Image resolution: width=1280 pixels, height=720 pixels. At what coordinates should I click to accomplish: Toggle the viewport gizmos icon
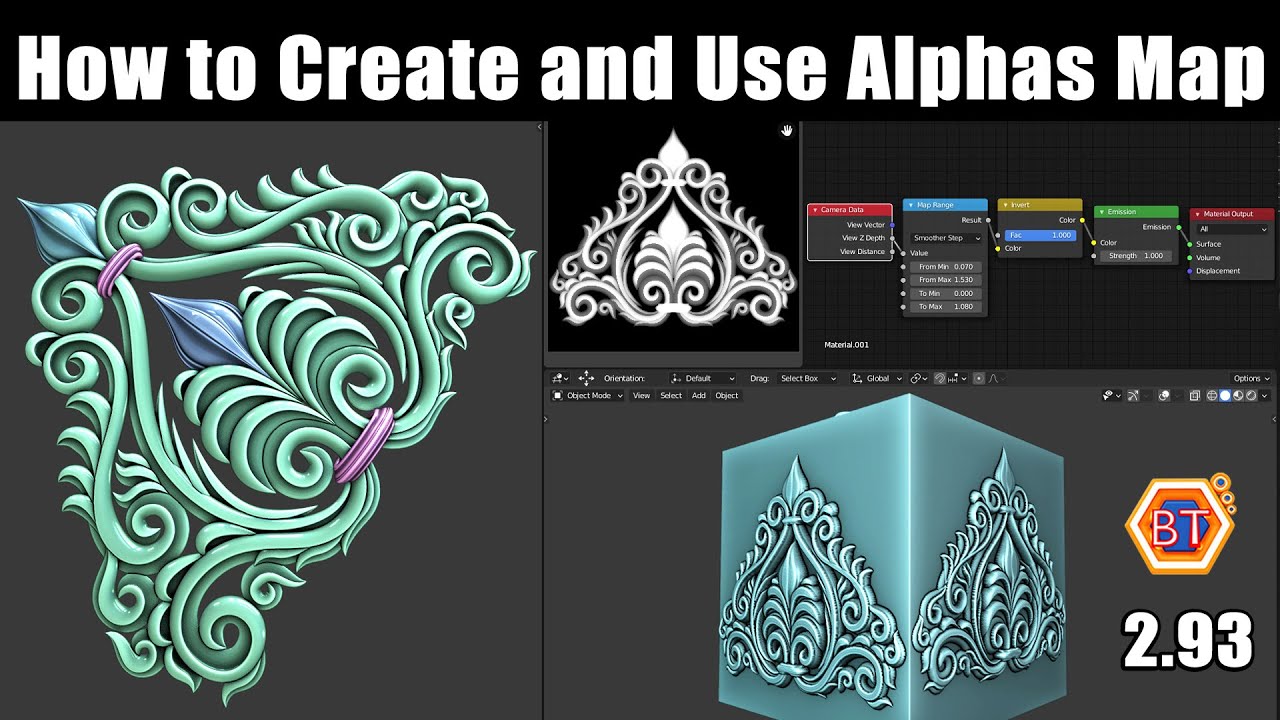tap(1133, 395)
